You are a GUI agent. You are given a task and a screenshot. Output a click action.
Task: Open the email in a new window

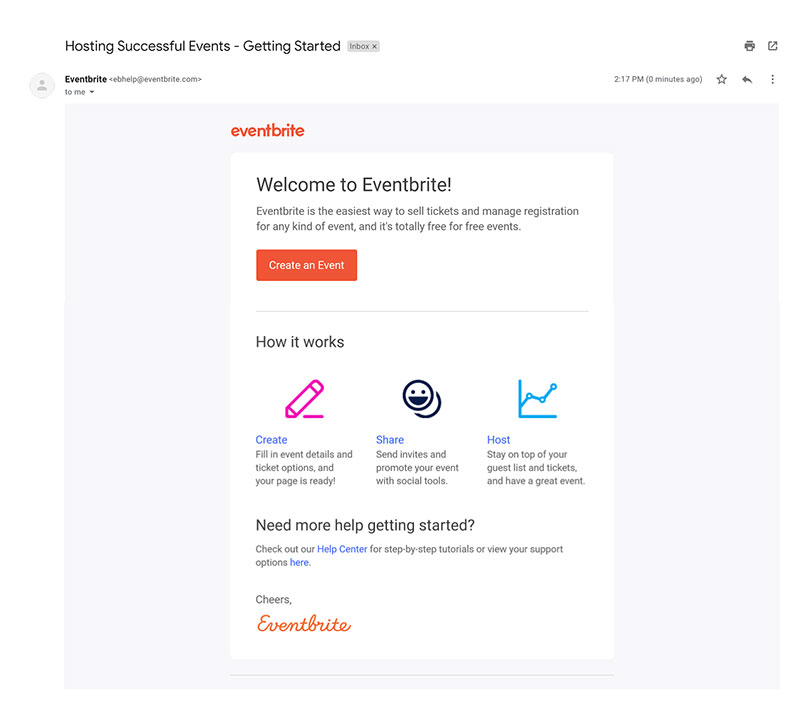pos(772,46)
